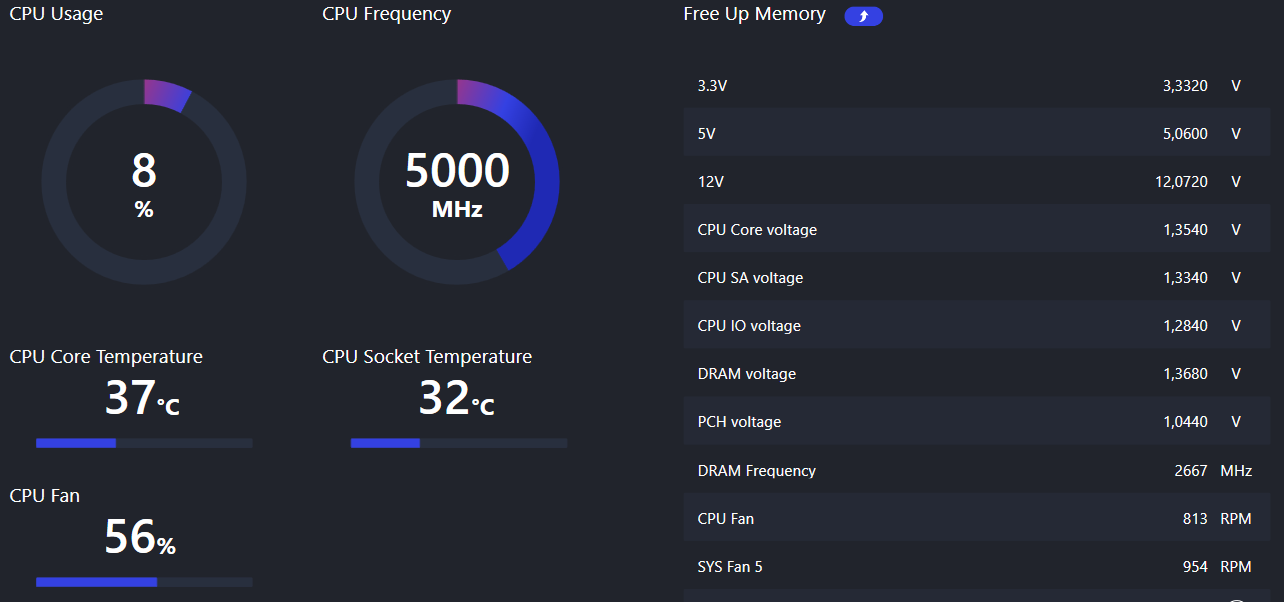Select the CPU Core voltage row
This screenshot has width=1284, height=602.
(977, 229)
